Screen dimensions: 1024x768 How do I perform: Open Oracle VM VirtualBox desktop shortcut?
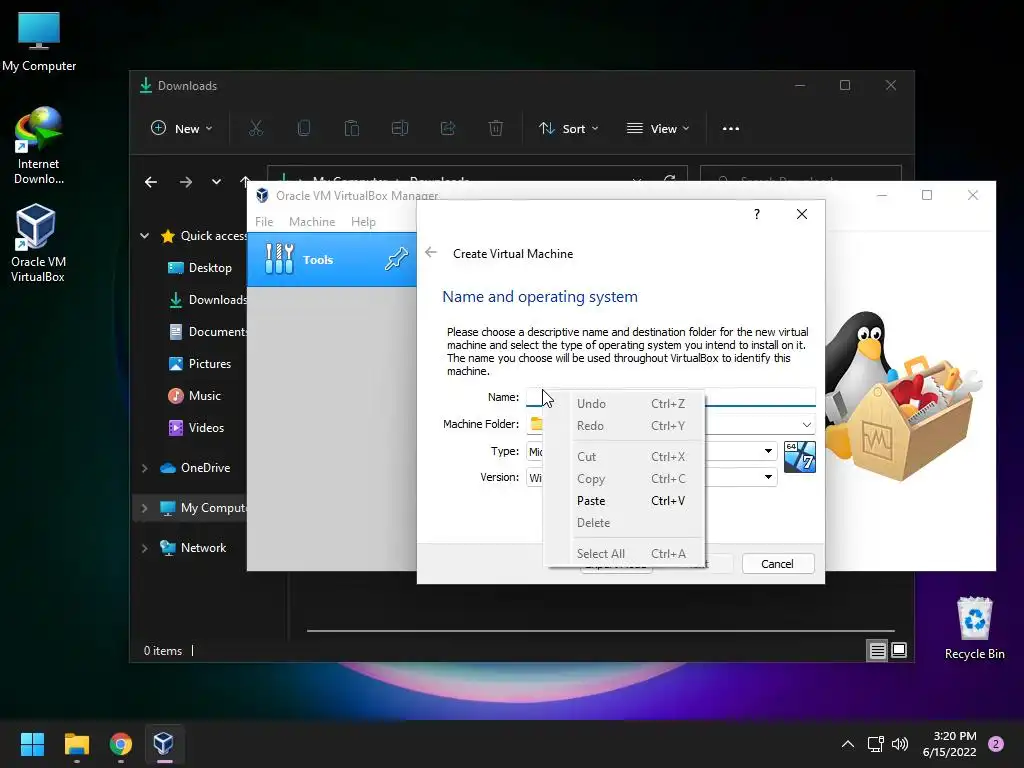(x=38, y=243)
